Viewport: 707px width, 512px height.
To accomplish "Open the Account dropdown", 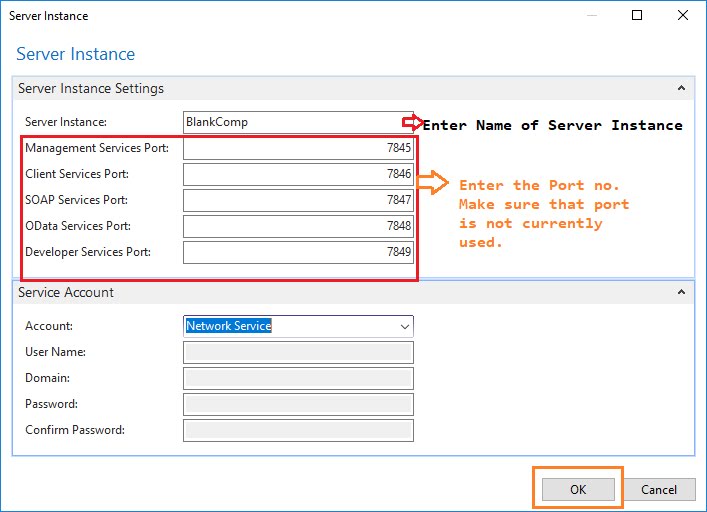I will [x=404, y=326].
